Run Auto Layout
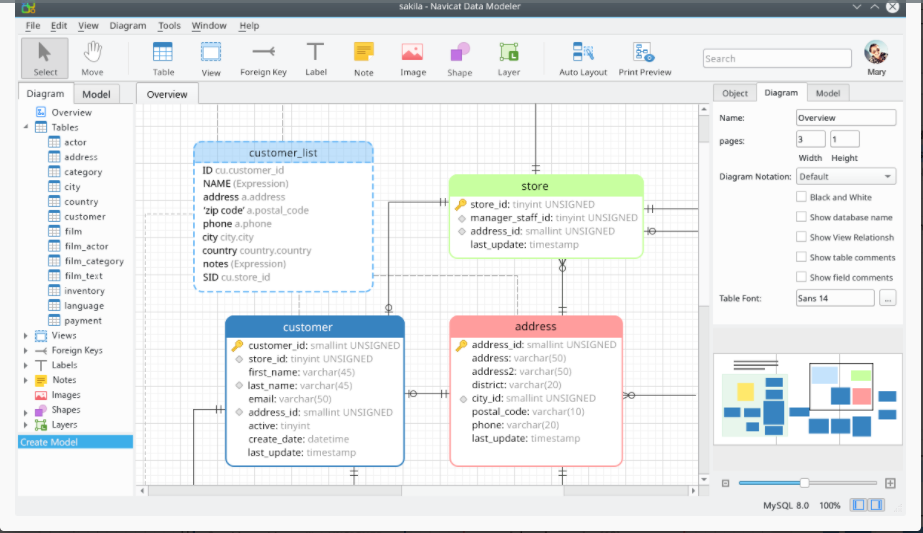Viewport: 923px width, 533px height. (583, 58)
